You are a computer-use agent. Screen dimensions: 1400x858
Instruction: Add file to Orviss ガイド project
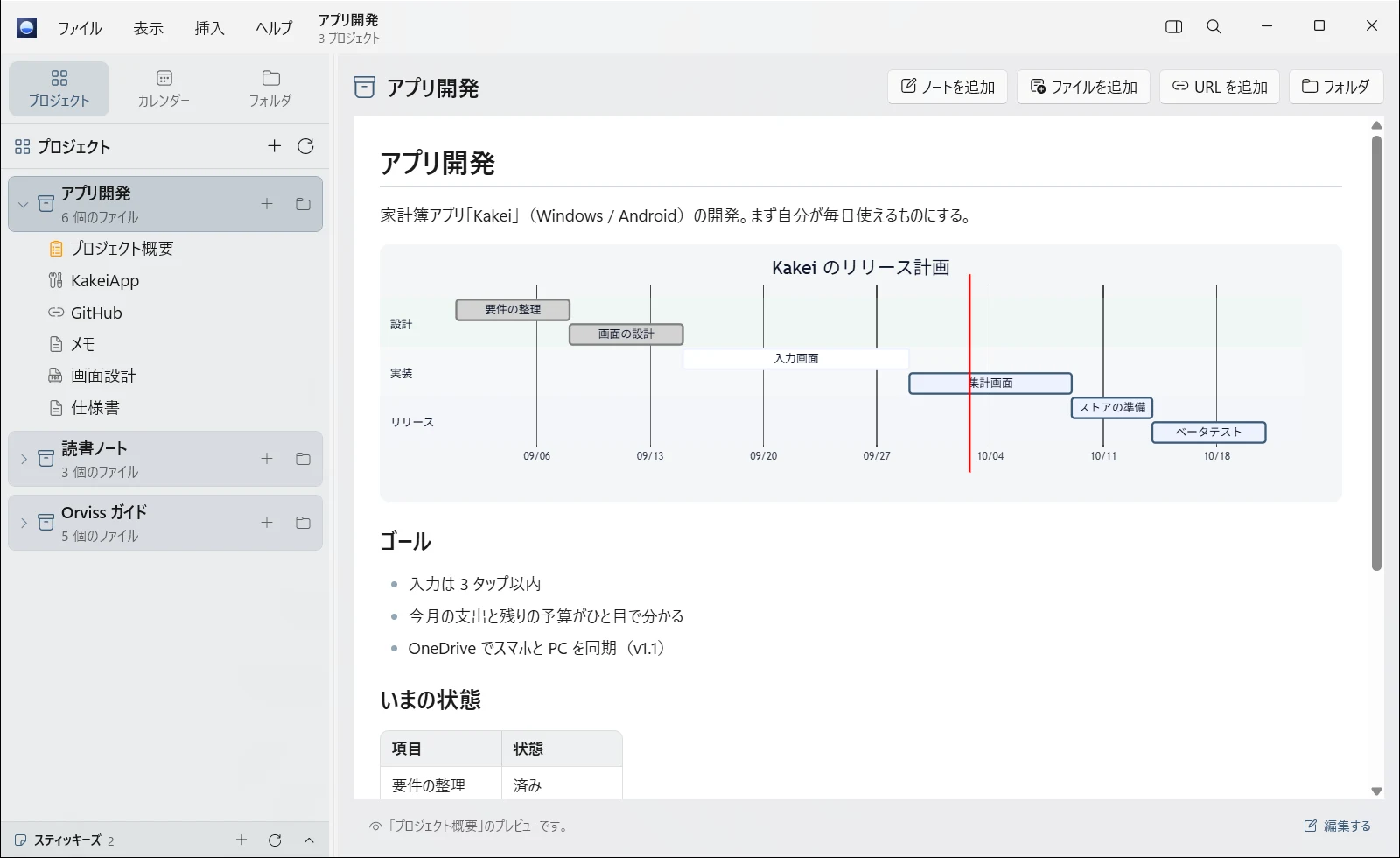(x=267, y=523)
